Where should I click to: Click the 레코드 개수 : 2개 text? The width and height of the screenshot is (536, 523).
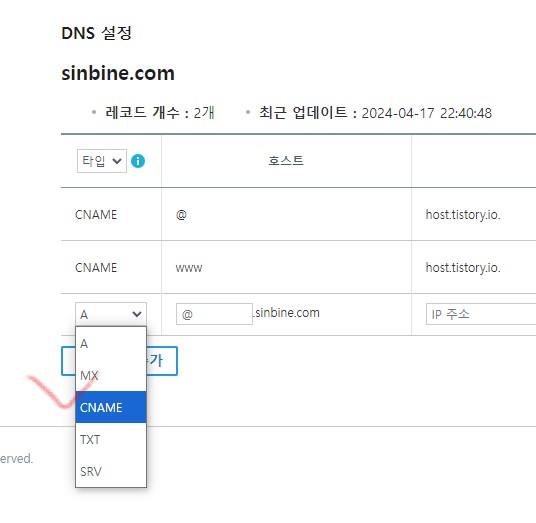(160, 112)
